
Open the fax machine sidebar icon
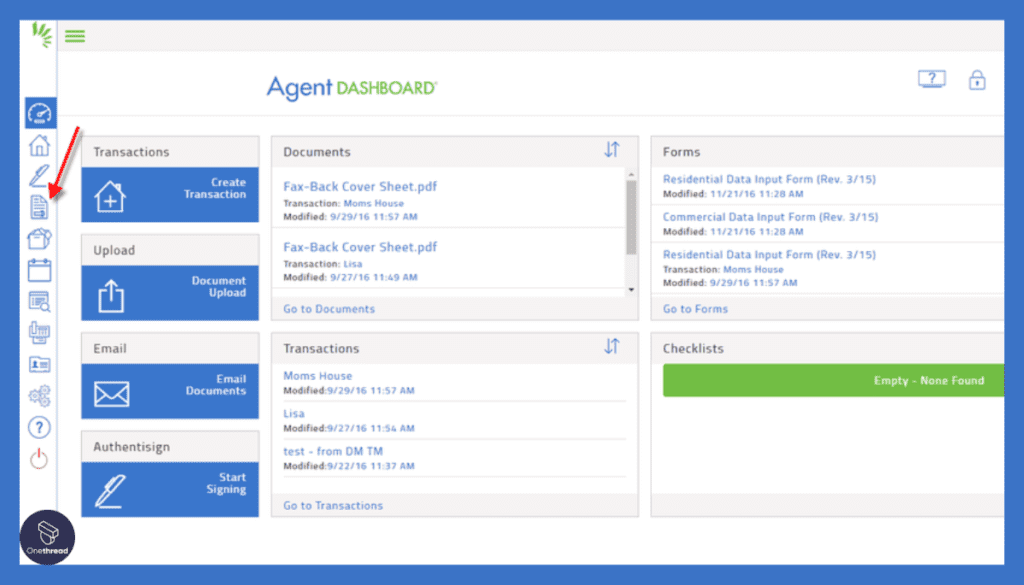[x=39, y=333]
